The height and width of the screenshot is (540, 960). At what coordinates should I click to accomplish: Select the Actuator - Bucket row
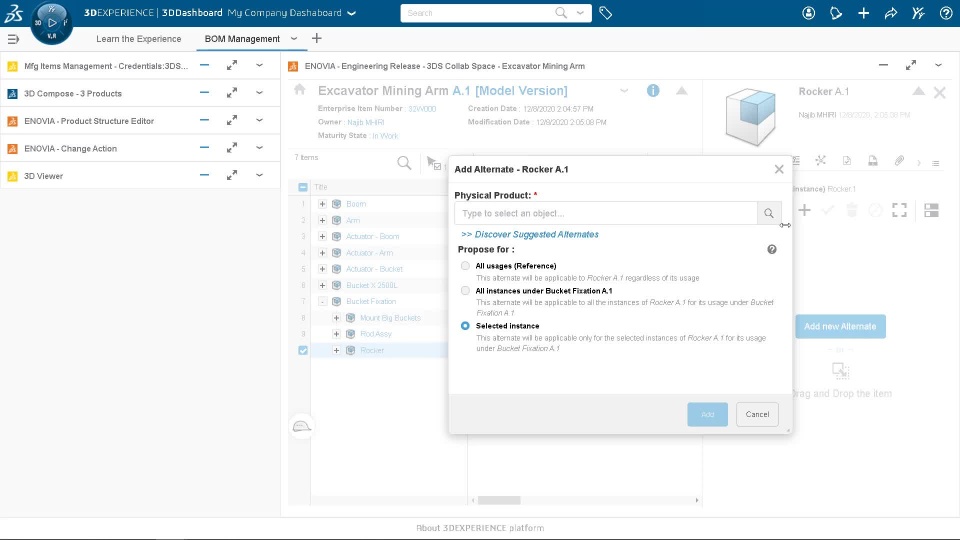point(374,269)
